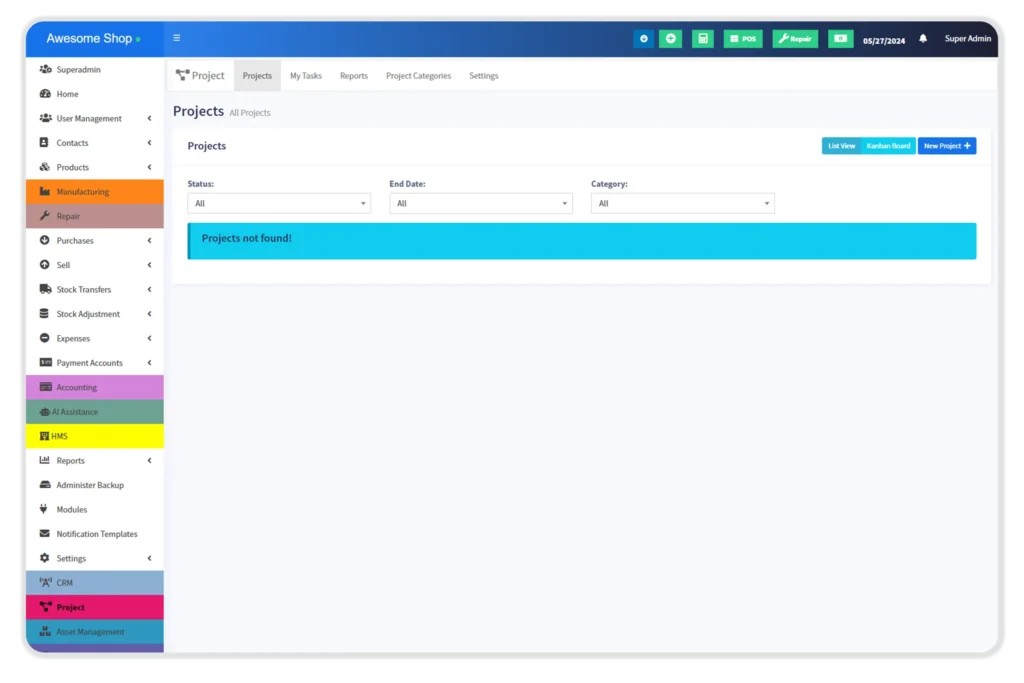Switch to List View
The image size is (1024, 683).
(x=841, y=146)
